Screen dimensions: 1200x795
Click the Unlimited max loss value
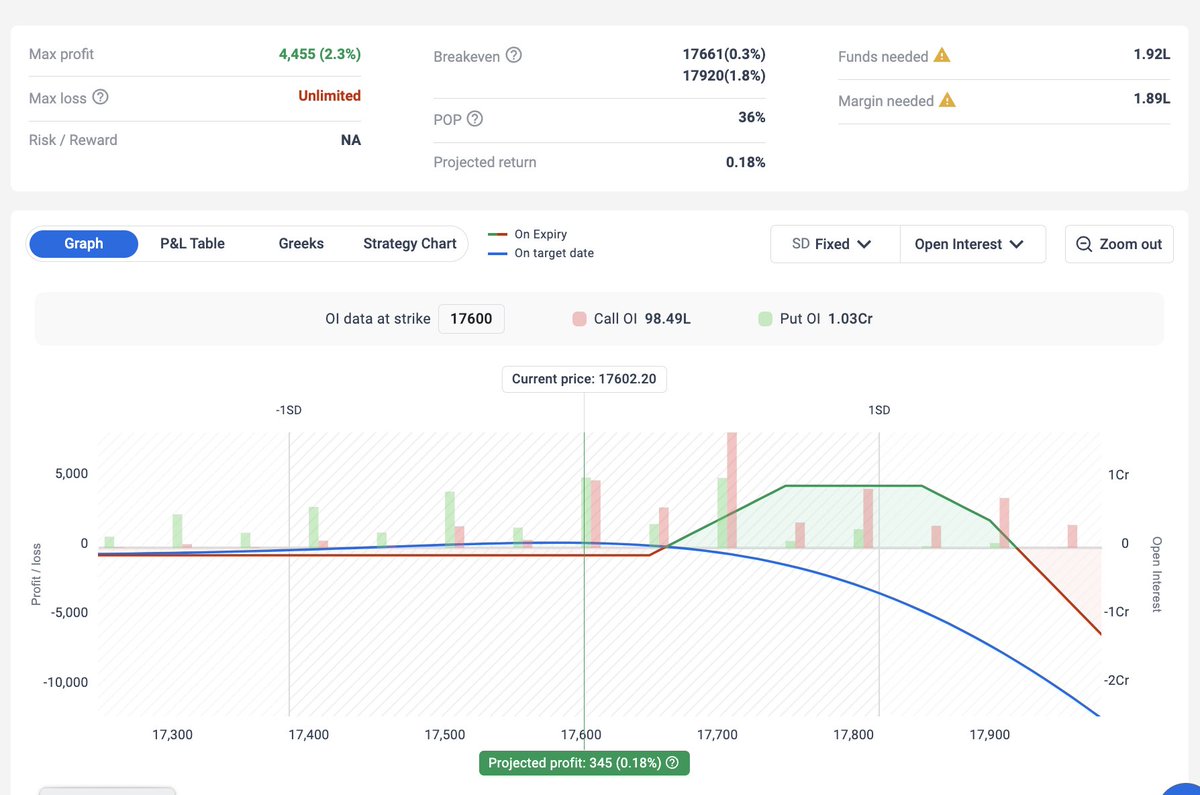click(x=329, y=96)
